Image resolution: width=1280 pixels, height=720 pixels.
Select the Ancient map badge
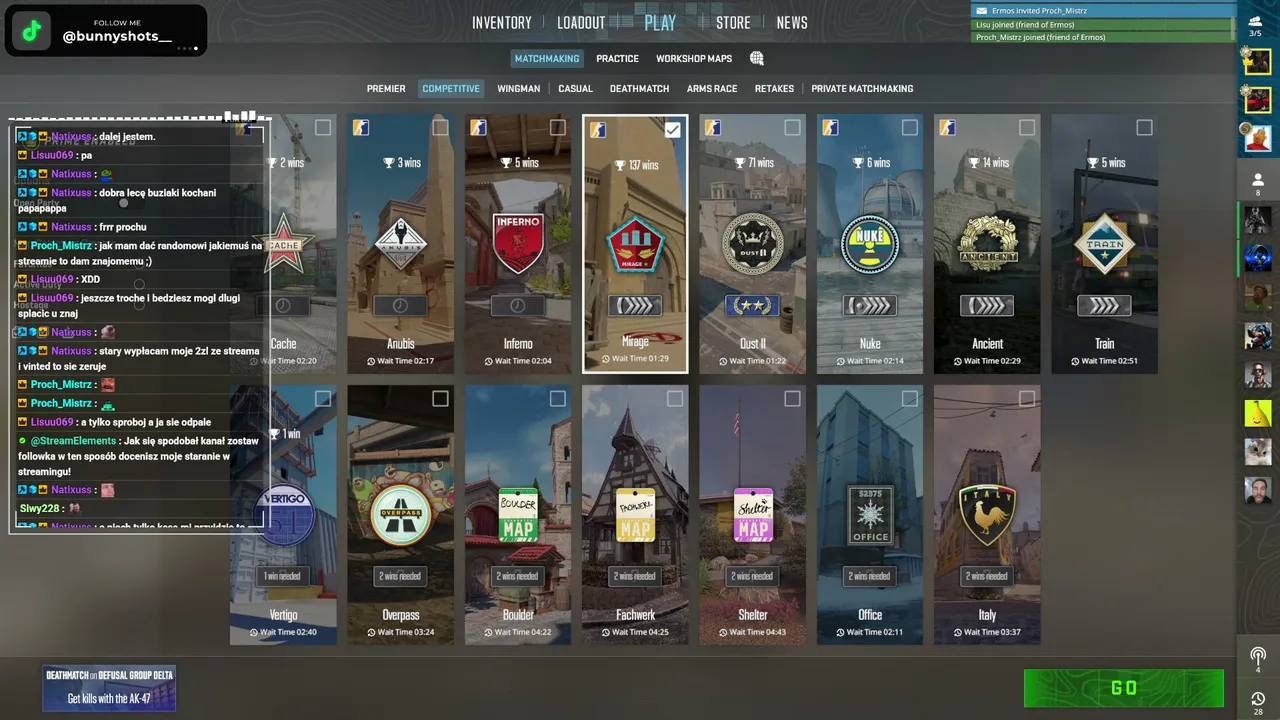[987, 243]
